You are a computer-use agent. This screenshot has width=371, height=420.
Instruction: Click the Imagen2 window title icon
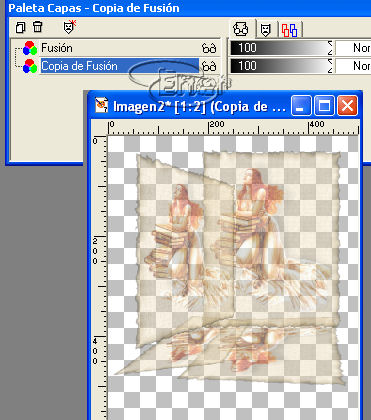[x=102, y=106]
